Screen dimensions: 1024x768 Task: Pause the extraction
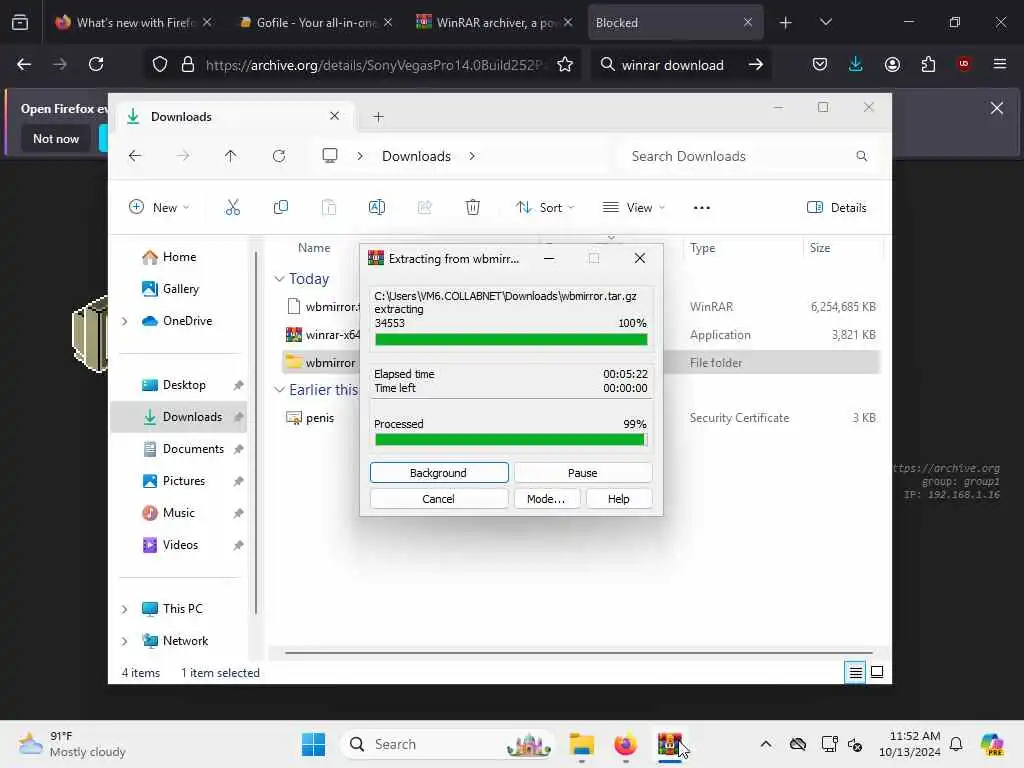pyautogui.click(x=583, y=473)
